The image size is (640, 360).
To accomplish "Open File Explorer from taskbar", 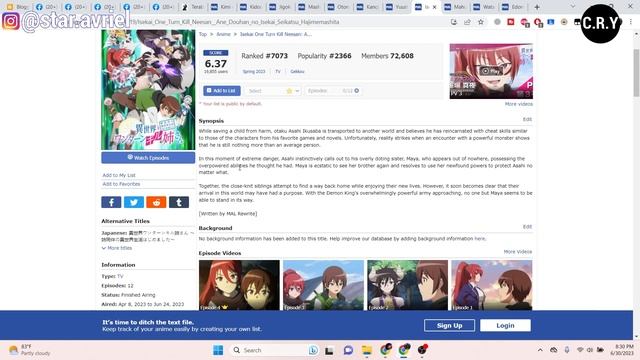I will coord(367,350).
